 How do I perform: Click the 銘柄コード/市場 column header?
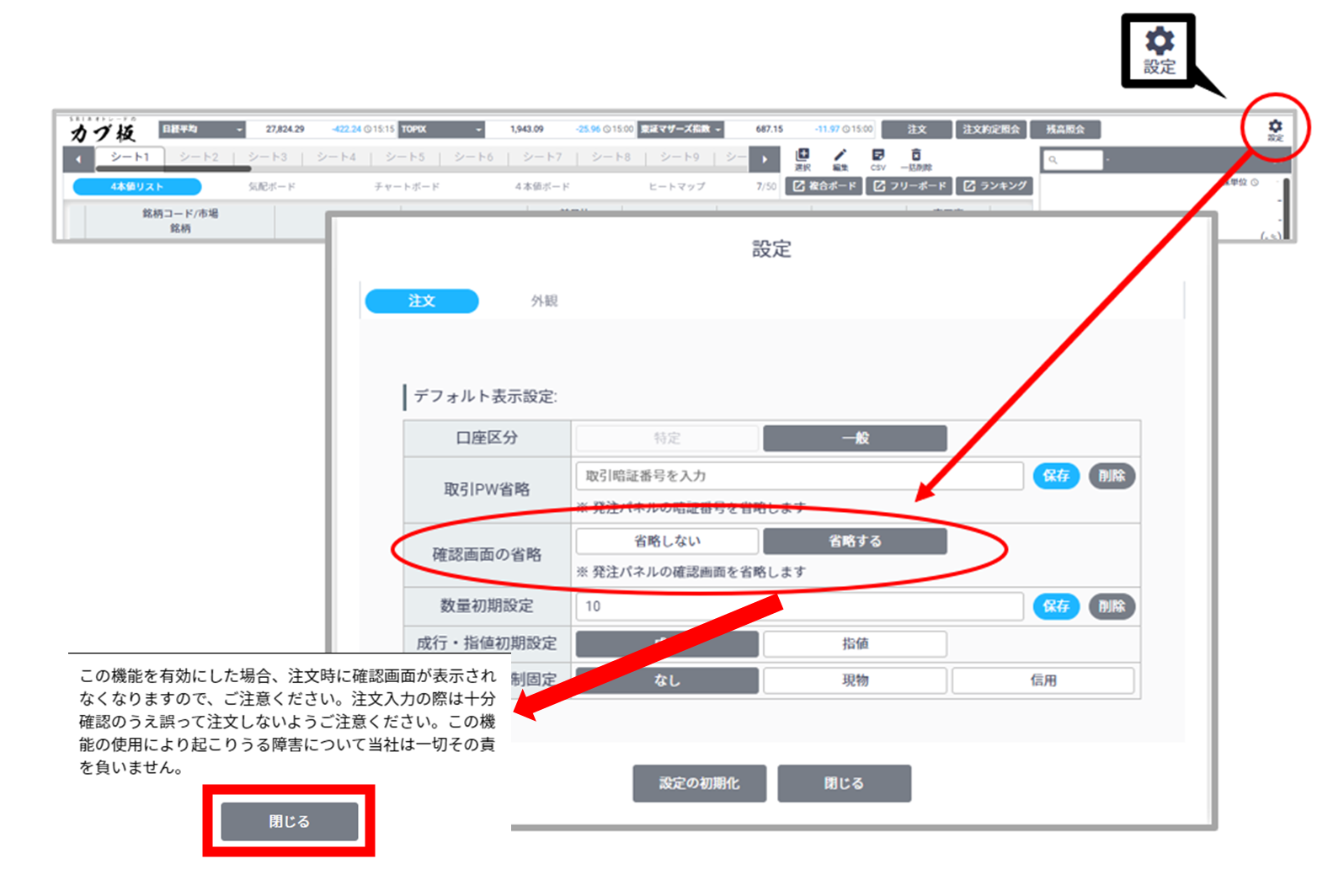[x=180, y=213]
